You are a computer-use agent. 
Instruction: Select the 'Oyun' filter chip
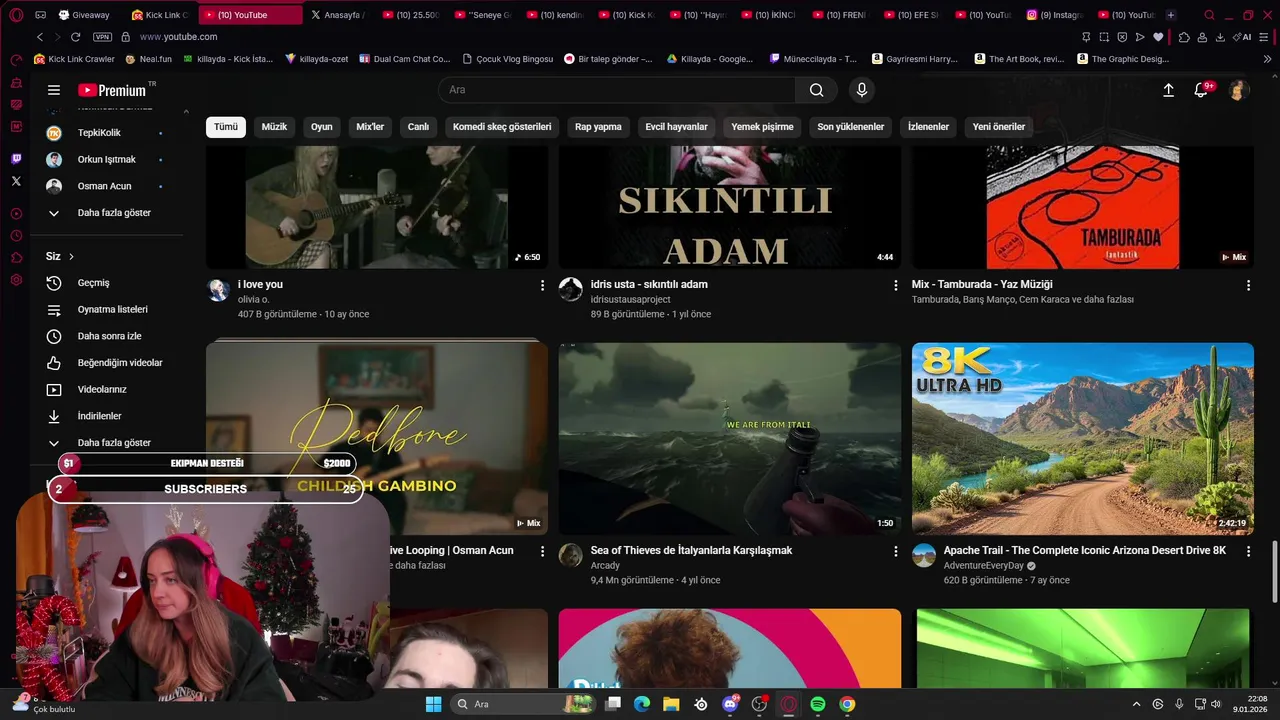point(321,127)
